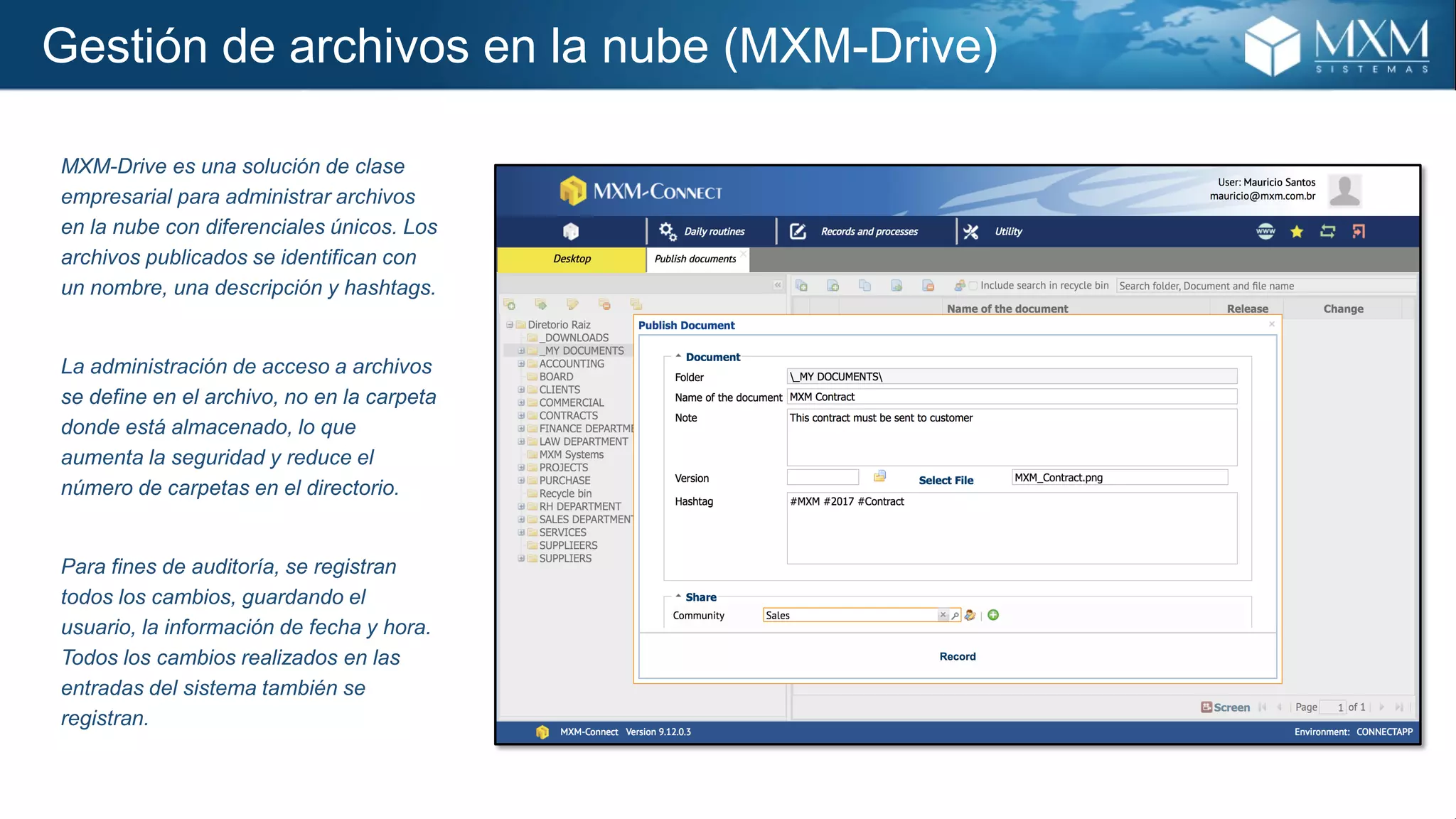Click the copy folders icon above folder tree
The height and width of the screenshot is (819, 1456).
click(636, 304)
